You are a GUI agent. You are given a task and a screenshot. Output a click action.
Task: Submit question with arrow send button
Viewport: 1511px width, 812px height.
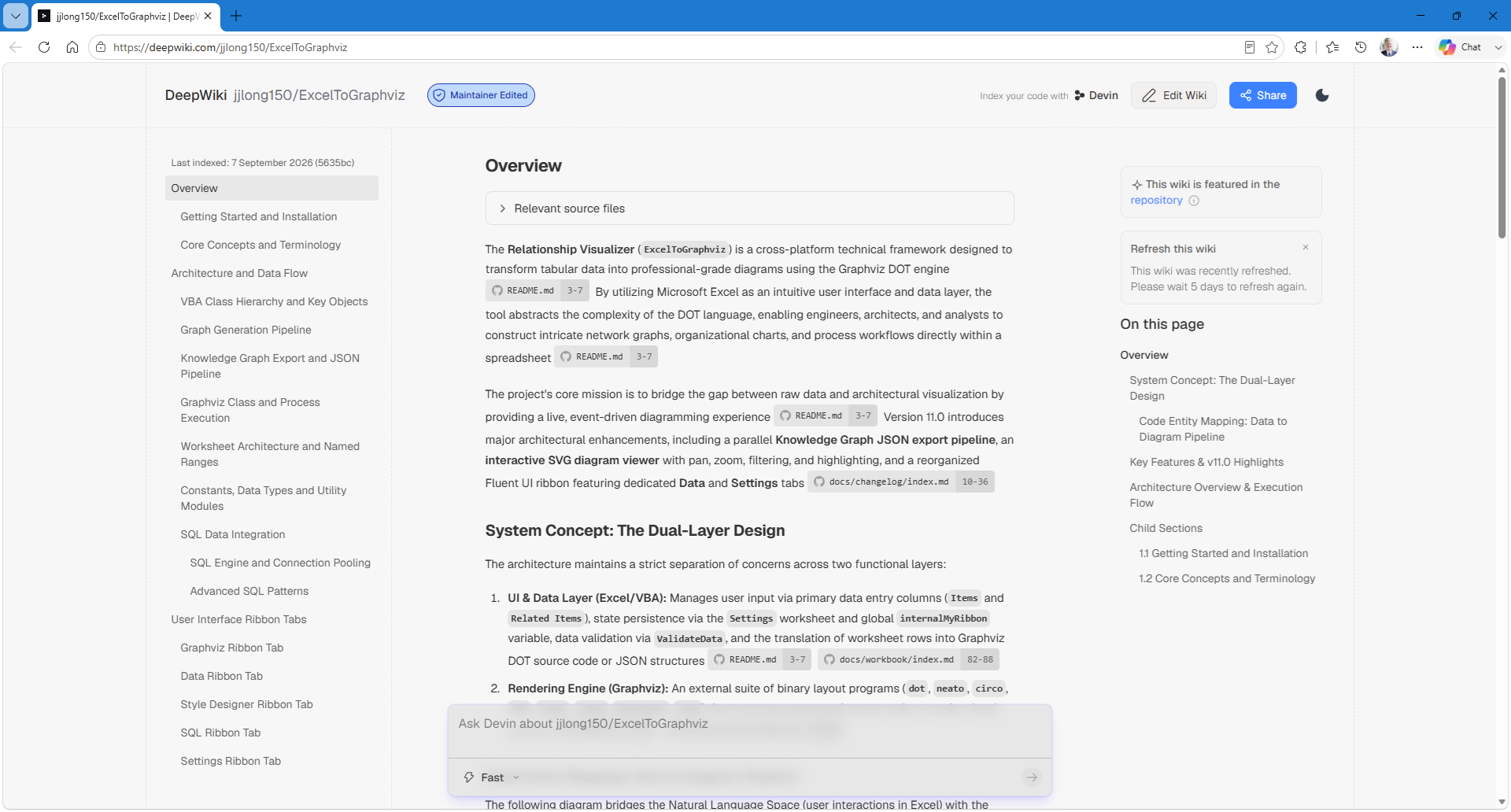click(x=1032, y=777)
